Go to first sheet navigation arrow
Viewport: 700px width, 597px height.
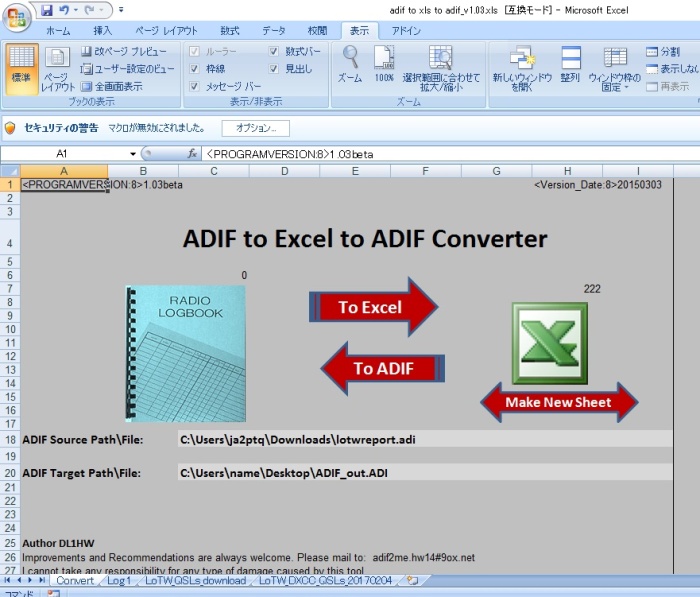pos(8,580)
